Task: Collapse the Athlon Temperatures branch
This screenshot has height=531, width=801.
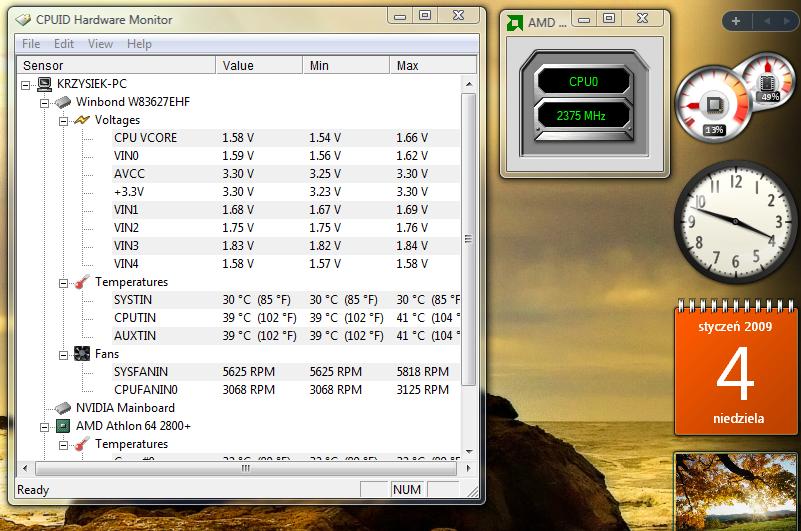Action: pos(63,445)
